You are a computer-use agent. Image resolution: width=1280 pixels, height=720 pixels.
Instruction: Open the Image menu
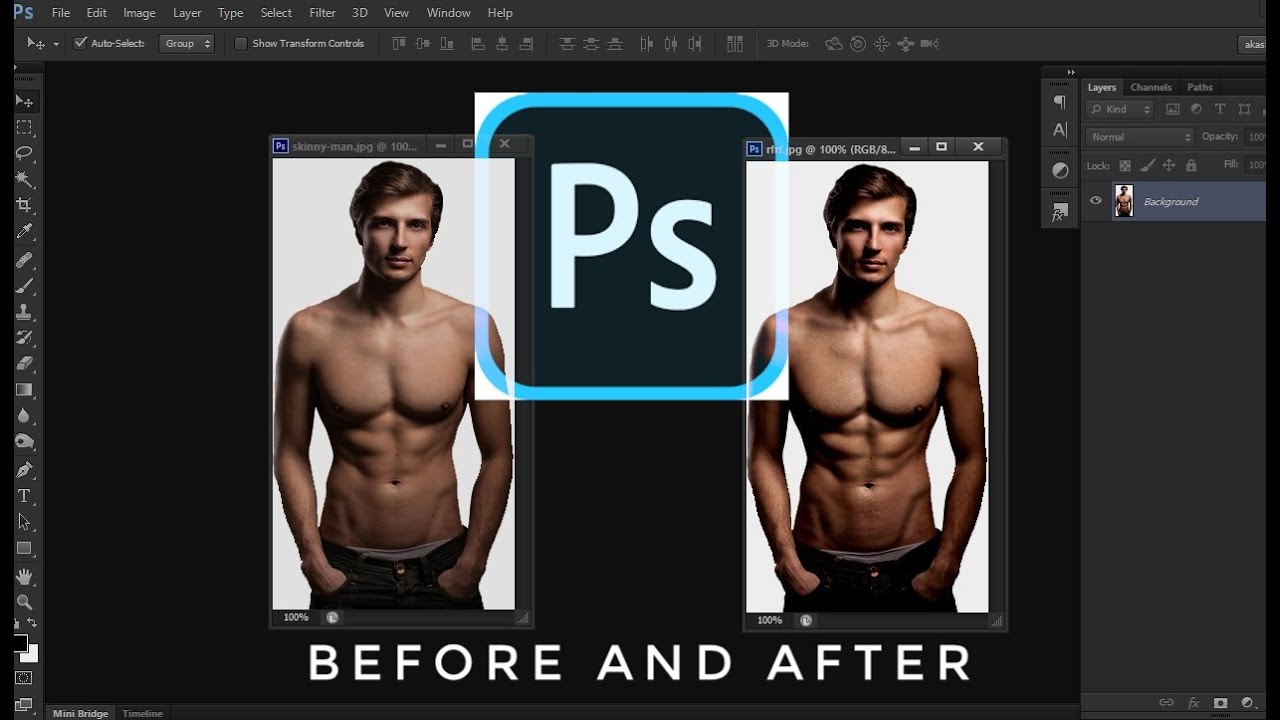pyautogui.click(x=139, y=13)
